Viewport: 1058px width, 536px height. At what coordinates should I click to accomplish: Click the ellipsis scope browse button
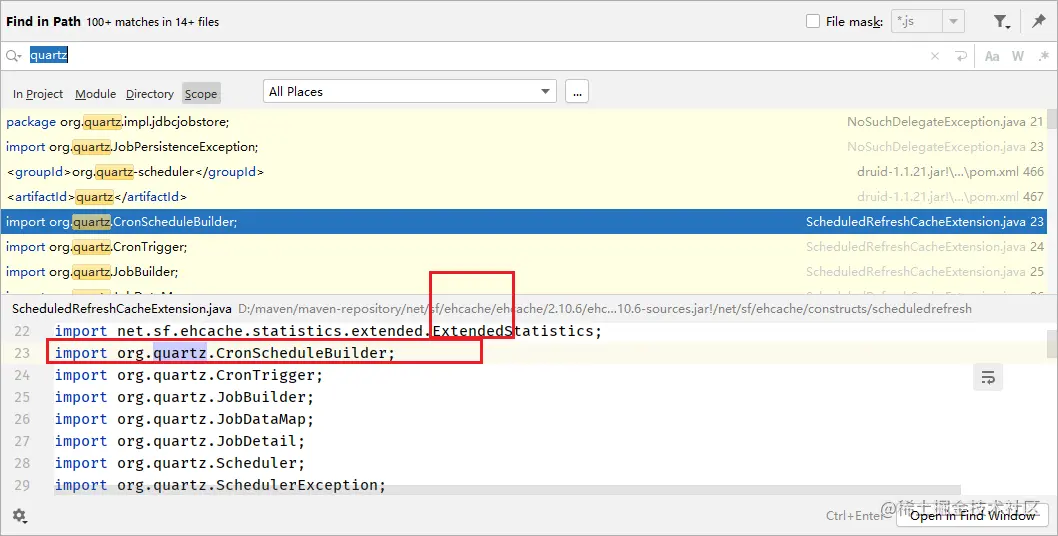(577, 92)
